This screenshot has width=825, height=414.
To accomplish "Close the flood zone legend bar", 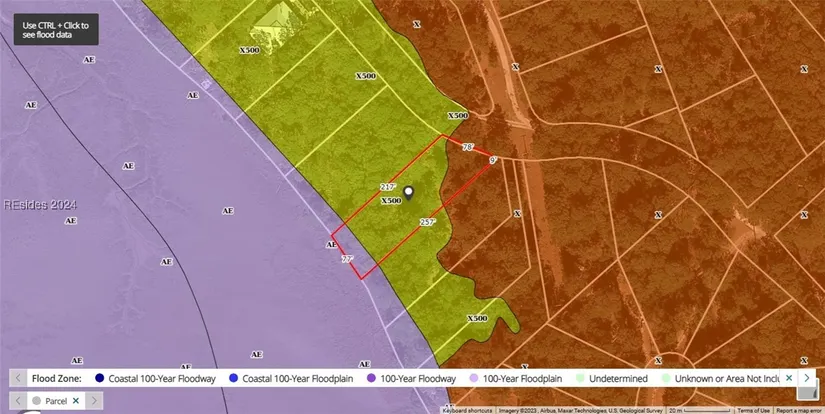I will tap(789, 378).
